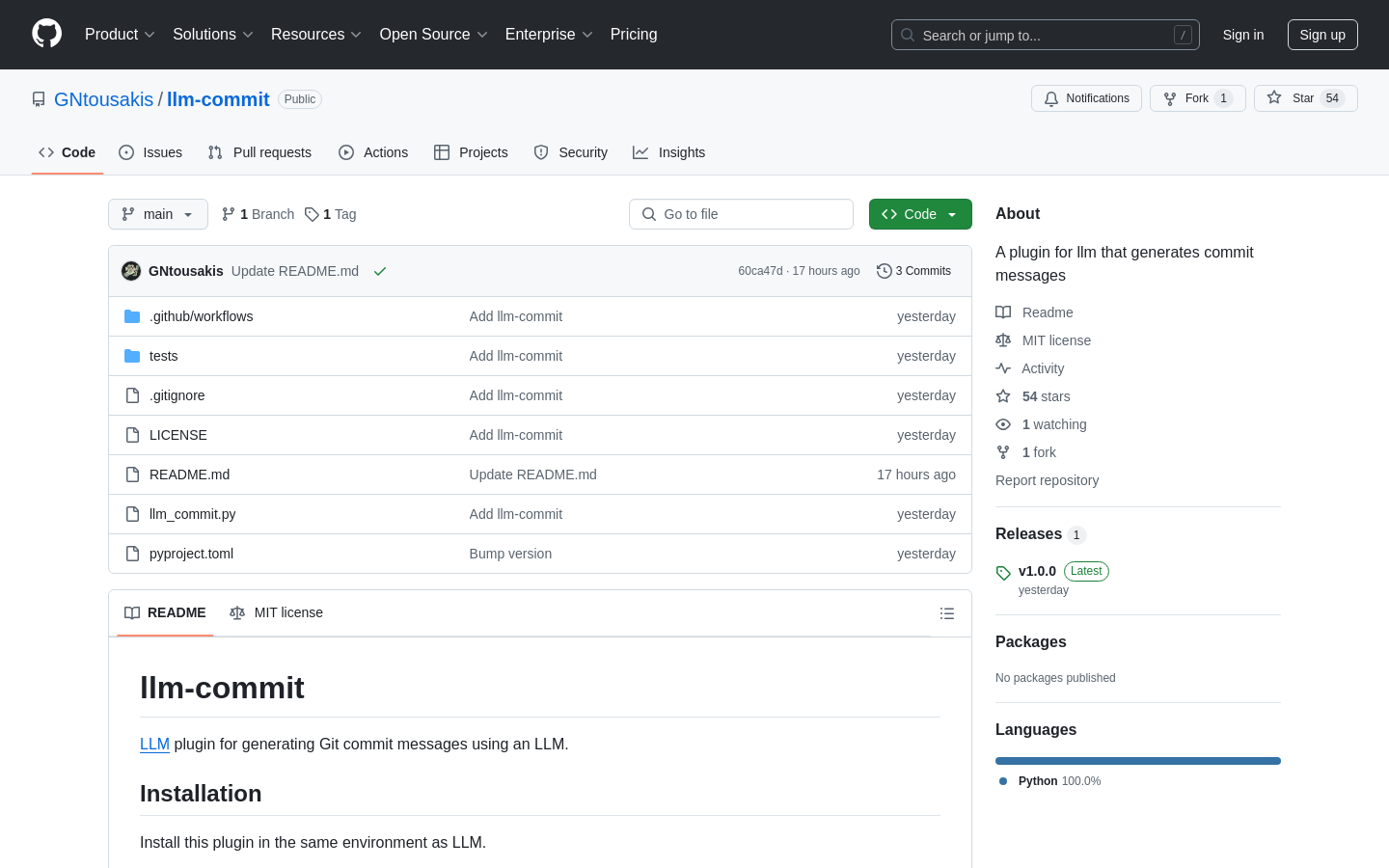Open the pyproject.toml file

coord(191,554)
